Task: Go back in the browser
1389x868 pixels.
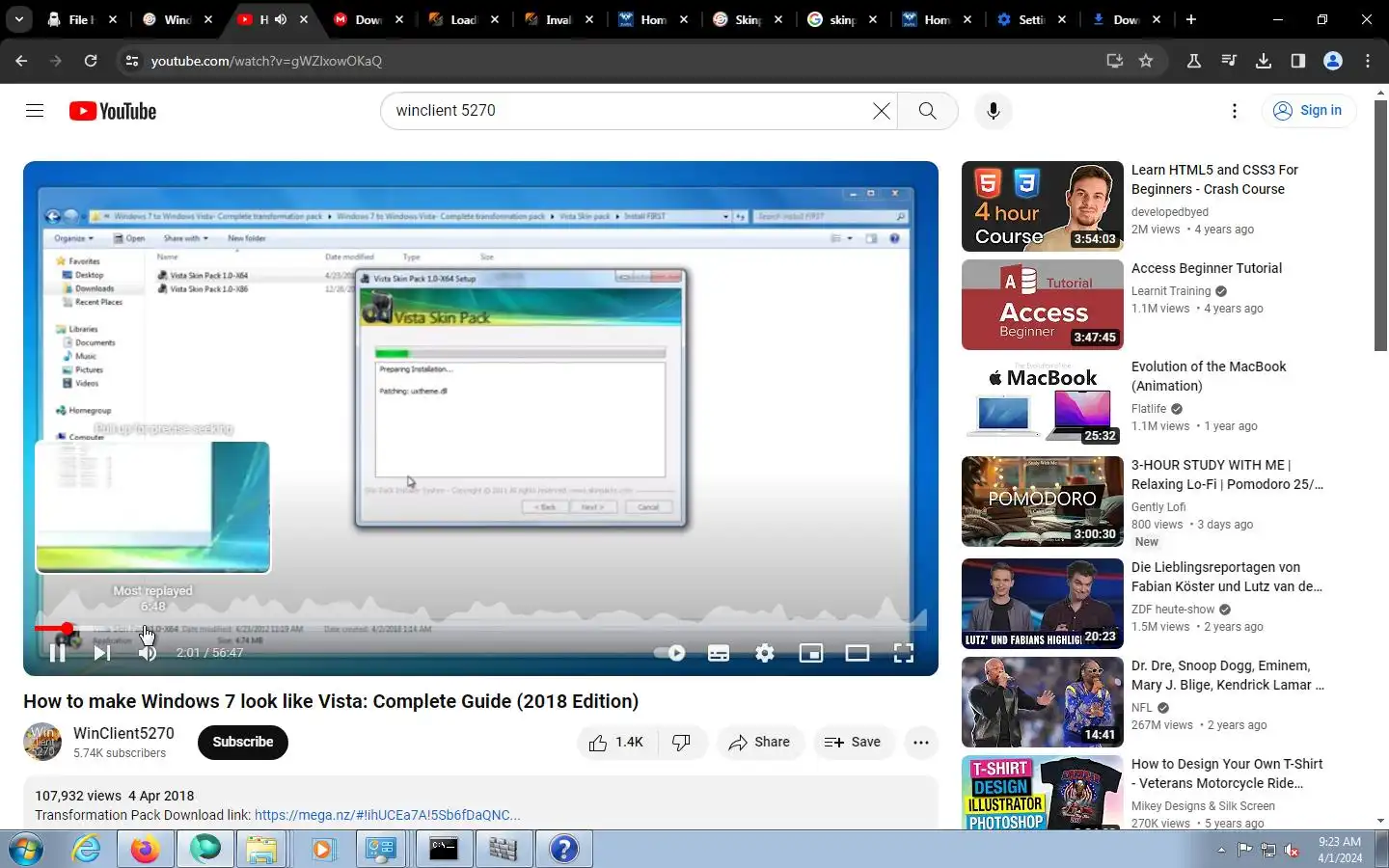Action: click(x=21, y=61)
